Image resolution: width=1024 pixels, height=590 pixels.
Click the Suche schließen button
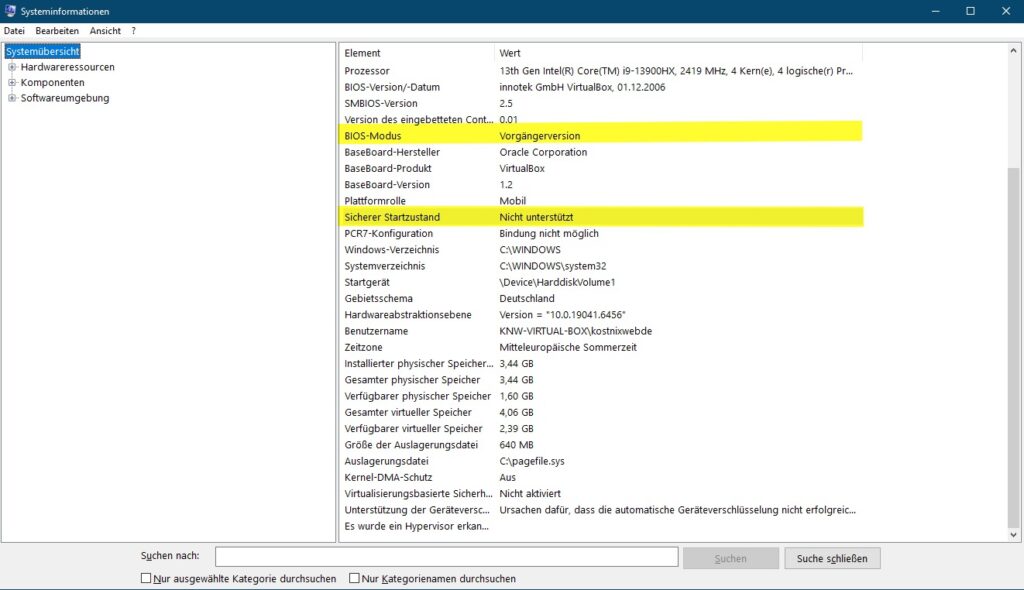coord(832,559)
